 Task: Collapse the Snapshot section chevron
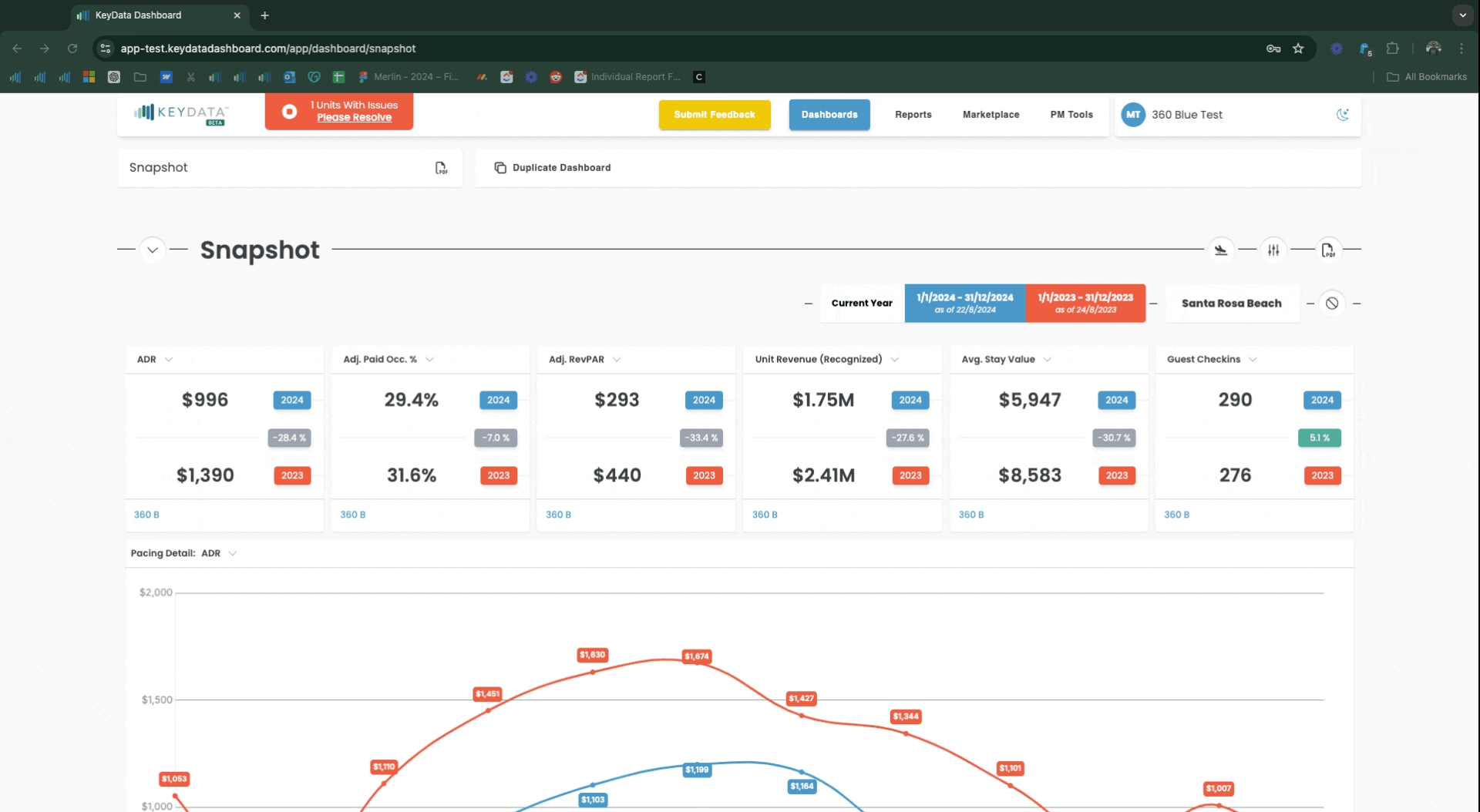pyautogui.click(x=153, y=250)
